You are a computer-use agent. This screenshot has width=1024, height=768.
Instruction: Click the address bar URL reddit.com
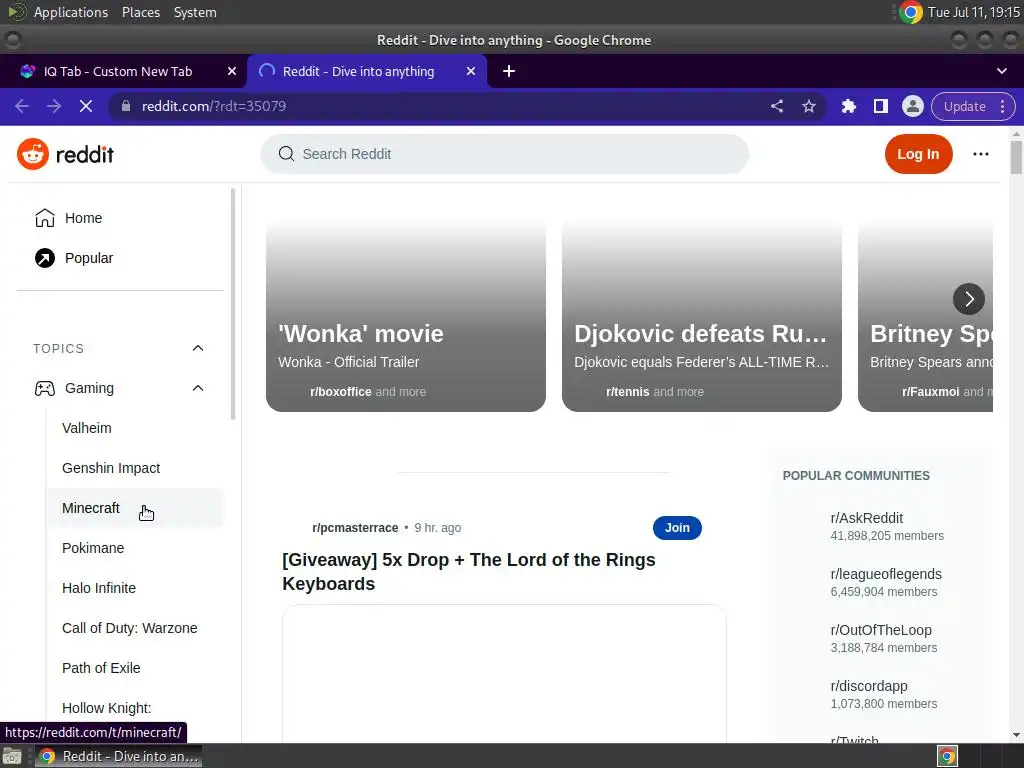tap(214, 106)
